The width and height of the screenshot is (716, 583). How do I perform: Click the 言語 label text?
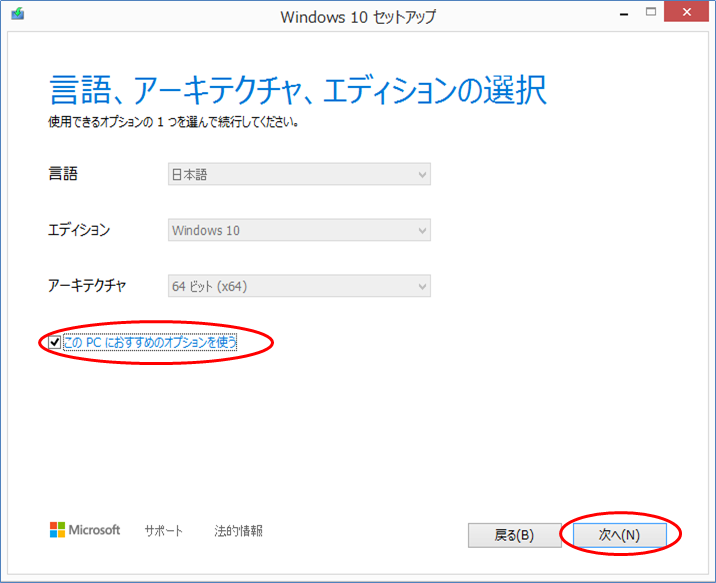(63, 174)
